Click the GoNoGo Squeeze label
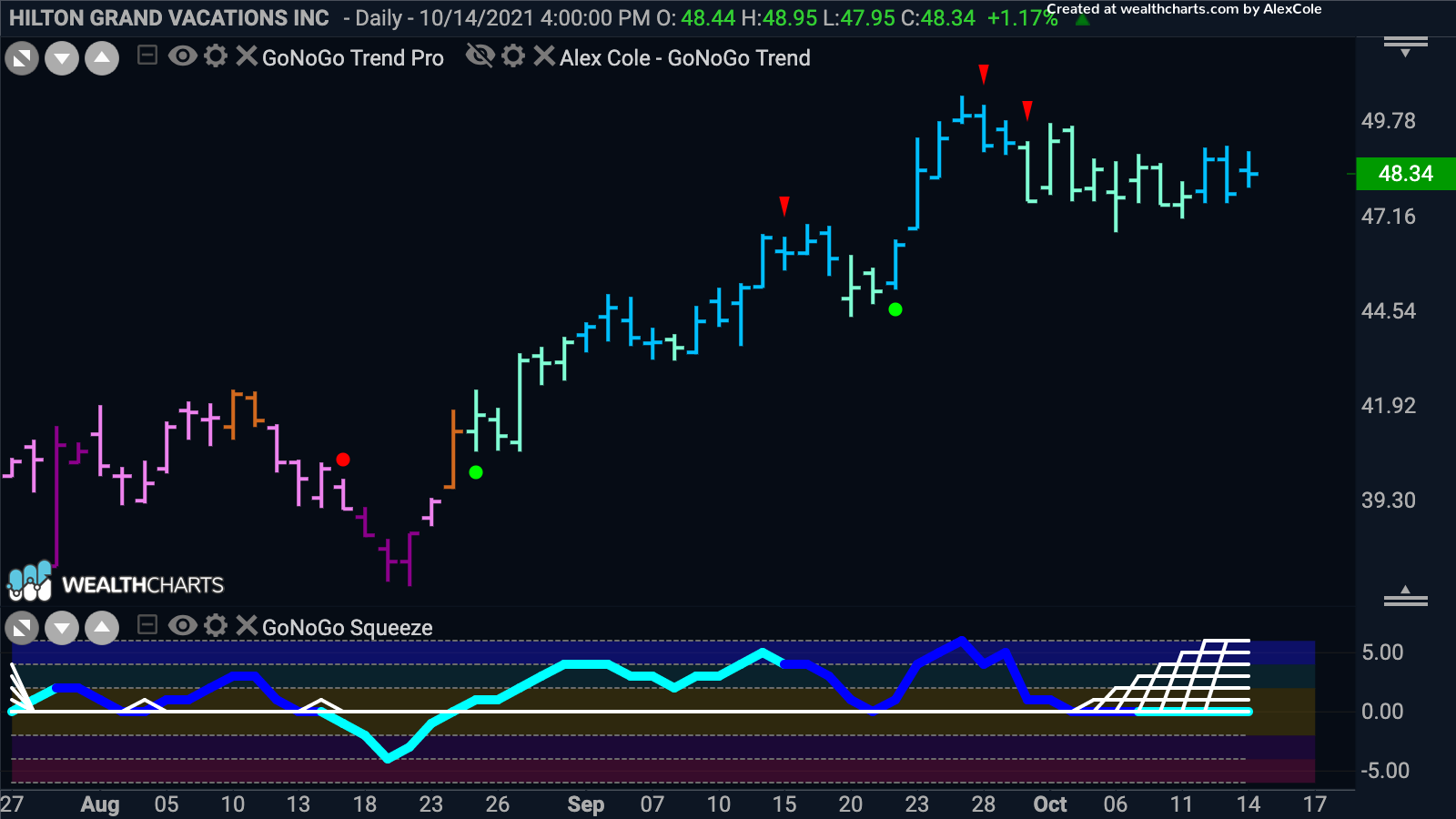 pyautogui.click(x=348, y=628)
